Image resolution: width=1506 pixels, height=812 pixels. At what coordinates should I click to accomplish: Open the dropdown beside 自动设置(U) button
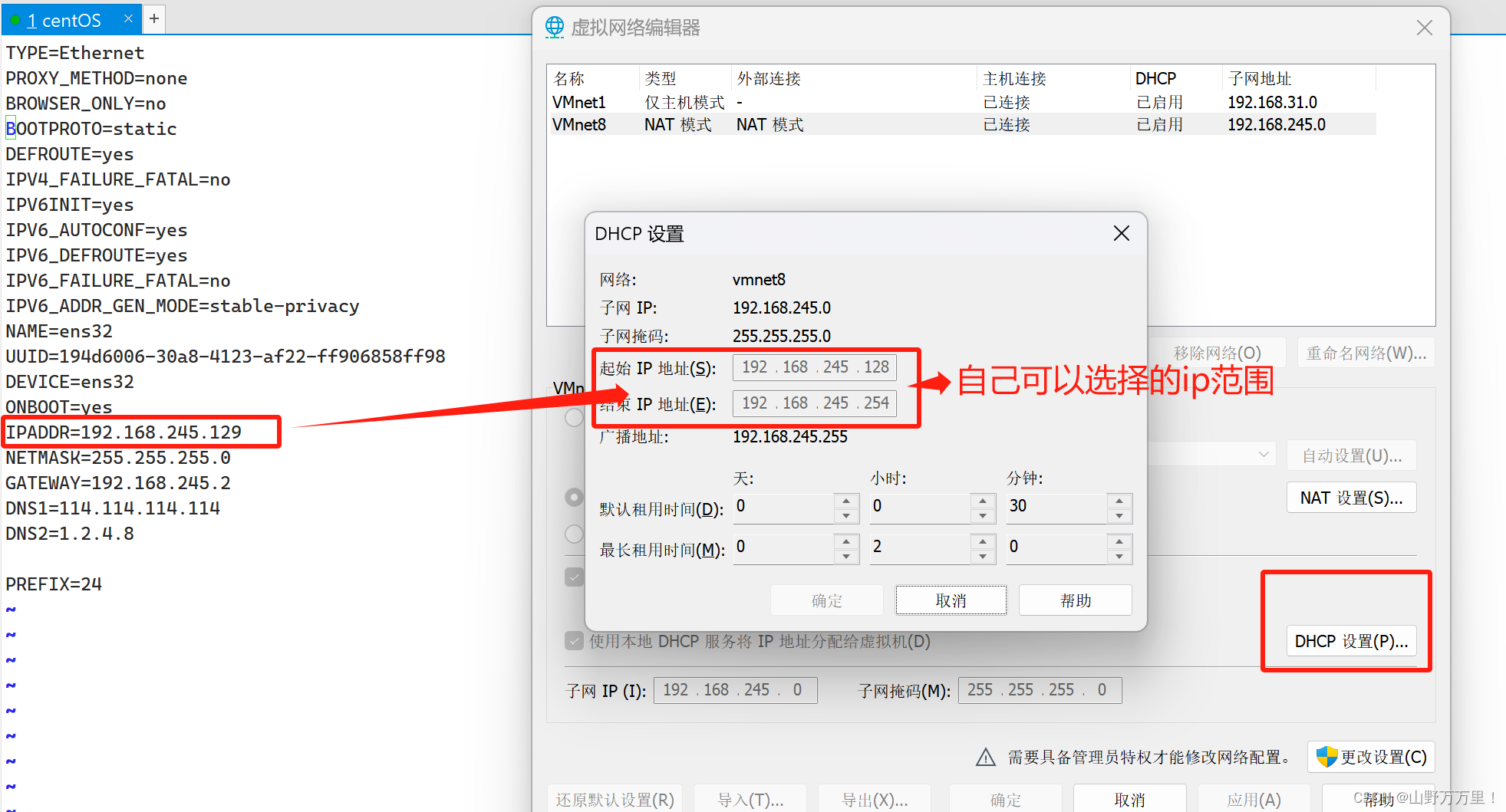coord(1264,454)
